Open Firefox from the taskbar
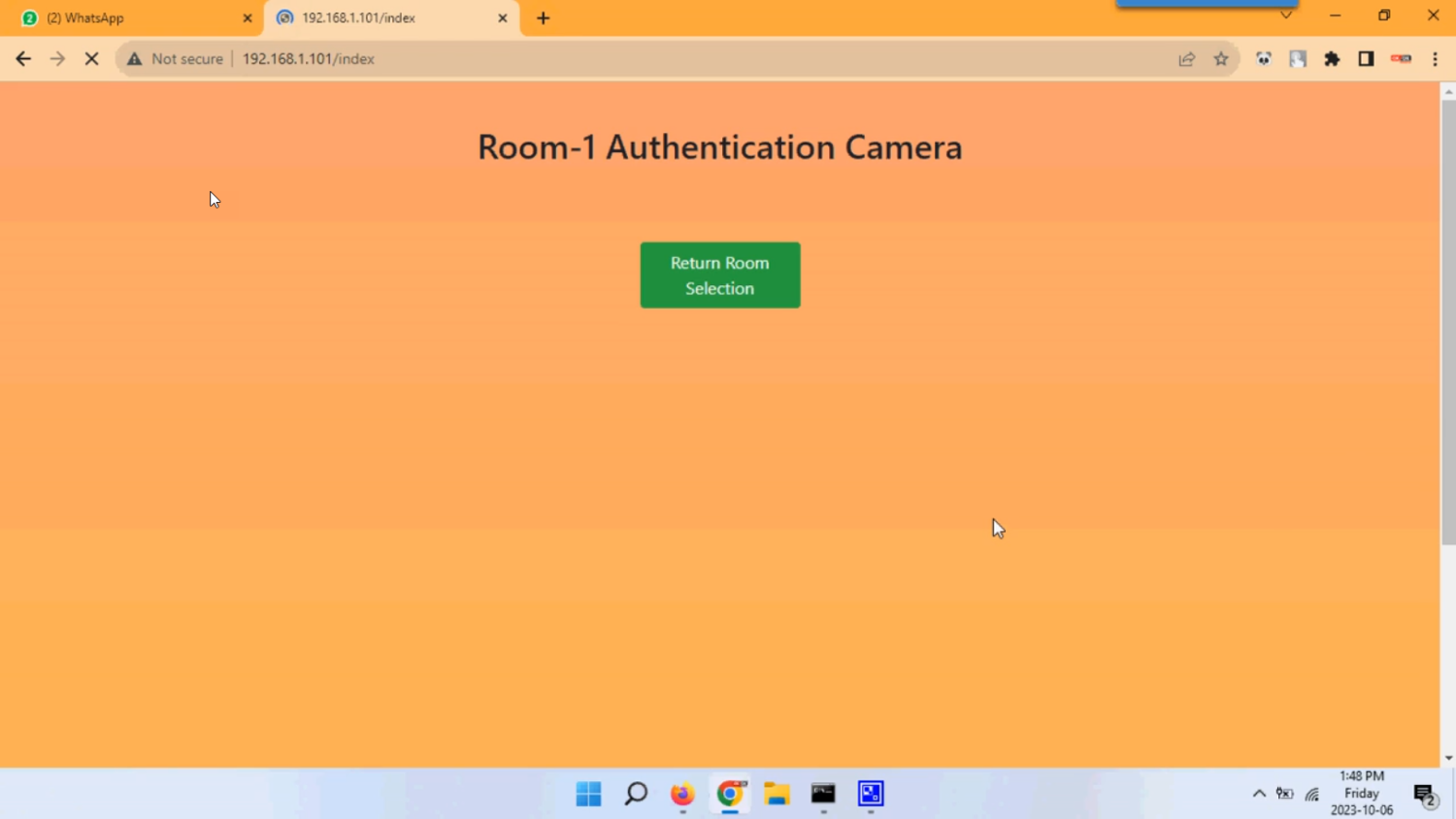Image resolution: width=1456 pixels, height=819 pixels. click(x=682, y=794)
